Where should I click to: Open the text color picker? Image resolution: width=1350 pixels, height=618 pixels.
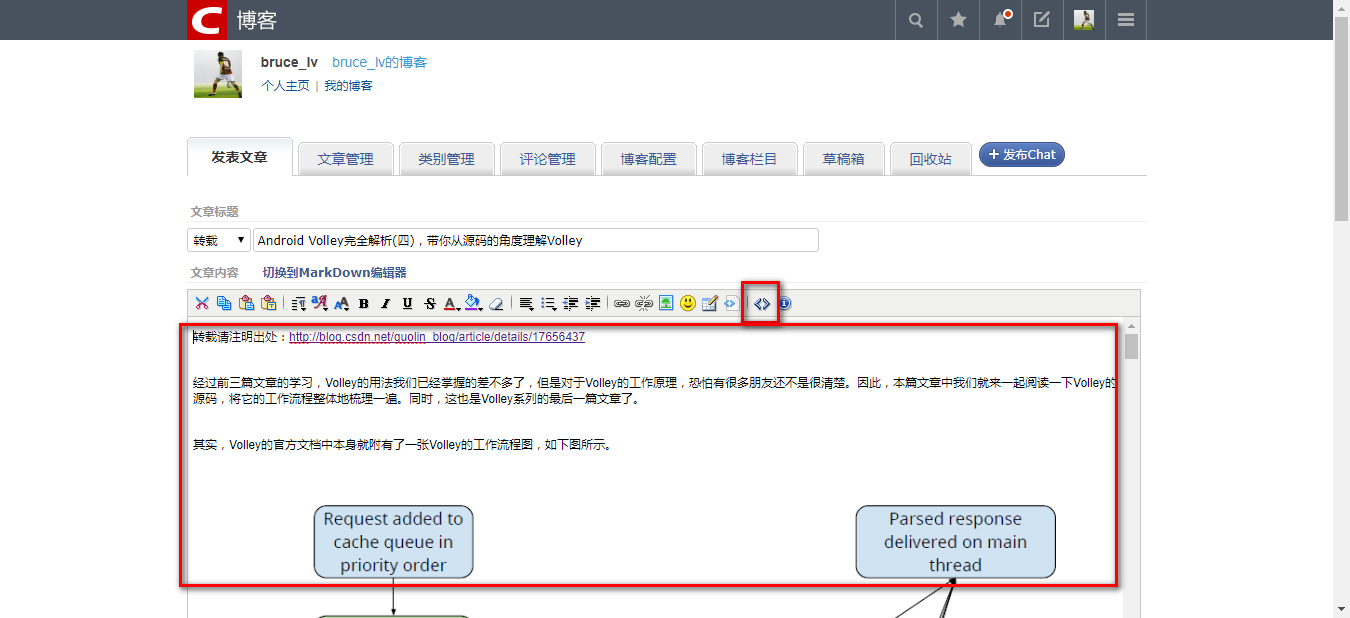click(451, 303)
